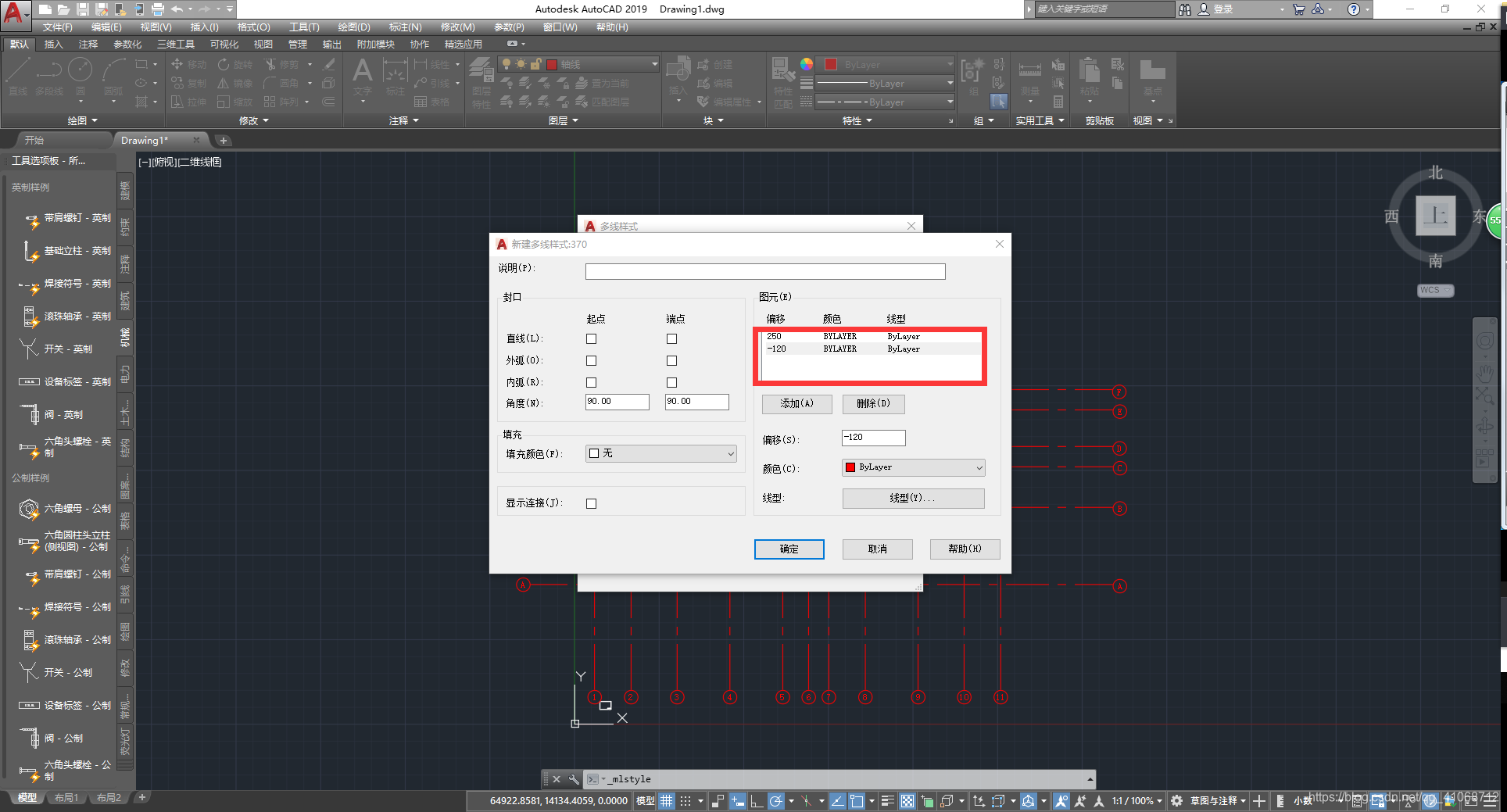1507x812 pixels.
Task: Click Match Properties (特性匹配) icon
Action: tap(782, 81)
